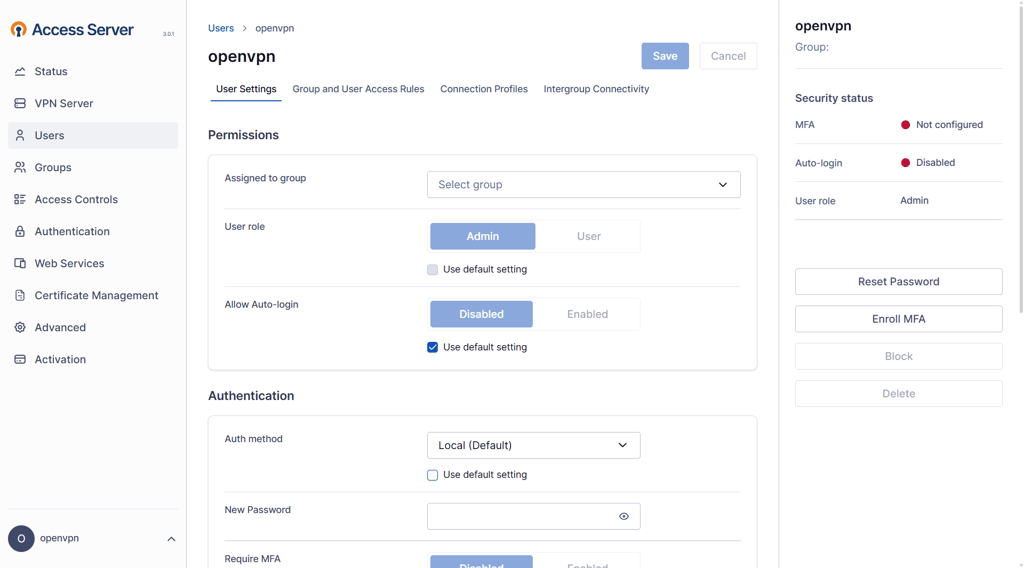Click the Cancel button
This screenshot has width=1024, height=568.
(728, 56)
